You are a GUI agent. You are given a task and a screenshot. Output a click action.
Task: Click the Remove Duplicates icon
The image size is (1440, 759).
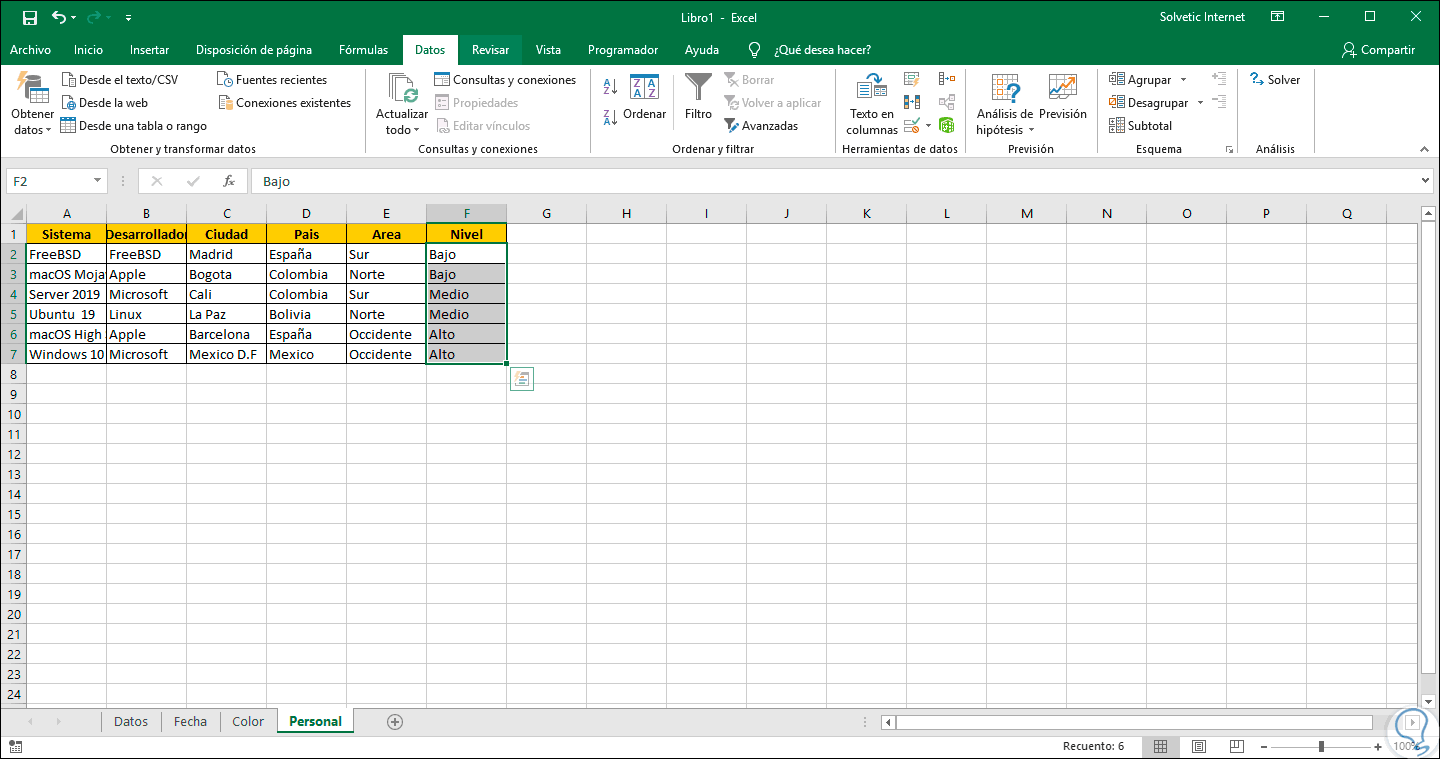pyautogui.click(x=911, y=102)
